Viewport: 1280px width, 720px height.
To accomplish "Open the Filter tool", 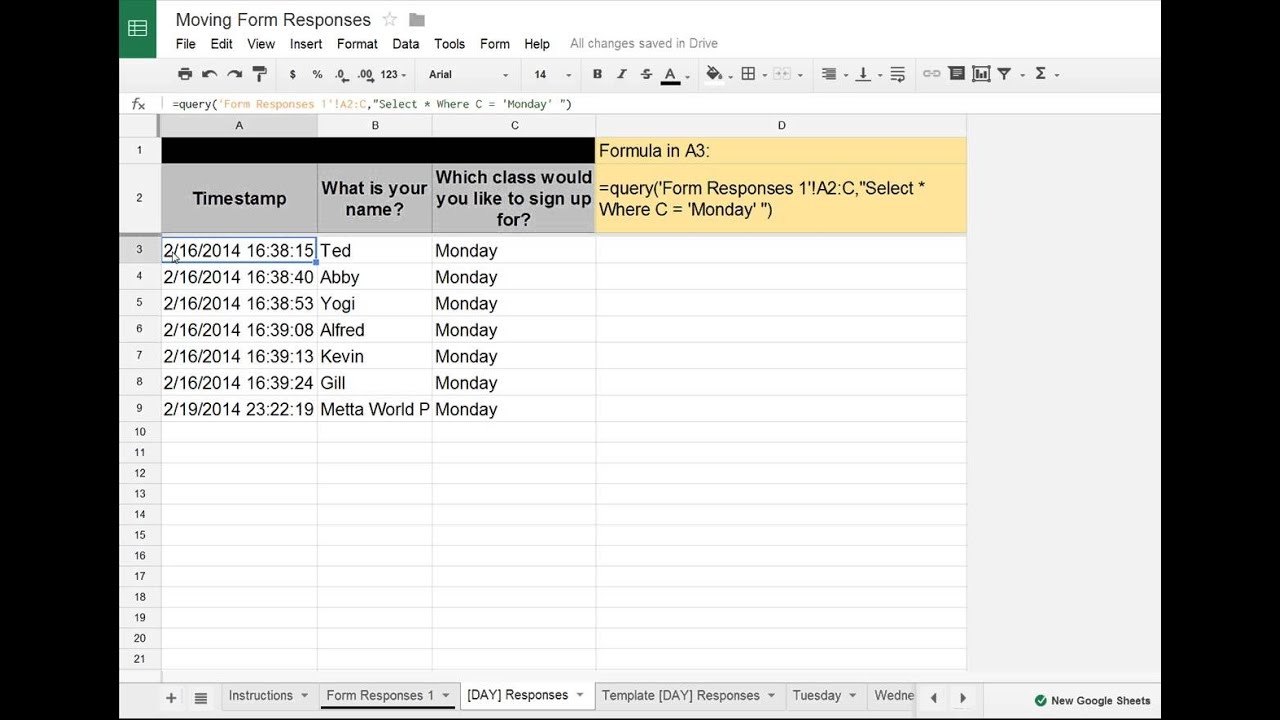I will [x=1004, y=74].
